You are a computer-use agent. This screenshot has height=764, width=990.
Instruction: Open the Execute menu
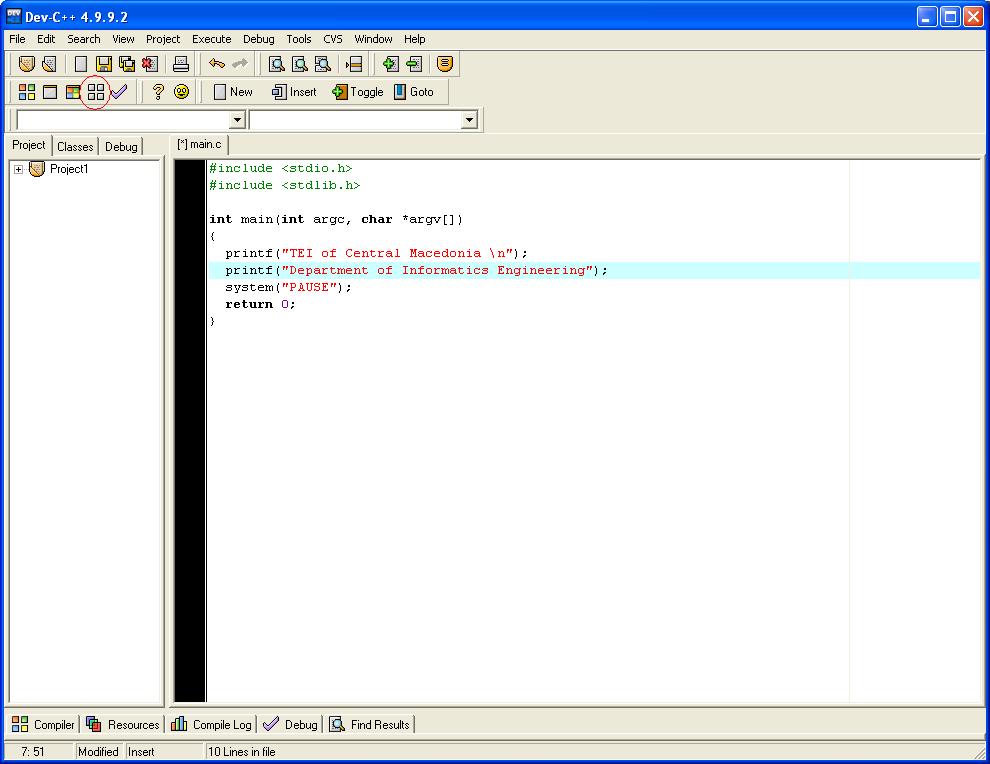(x=212, y=39)
